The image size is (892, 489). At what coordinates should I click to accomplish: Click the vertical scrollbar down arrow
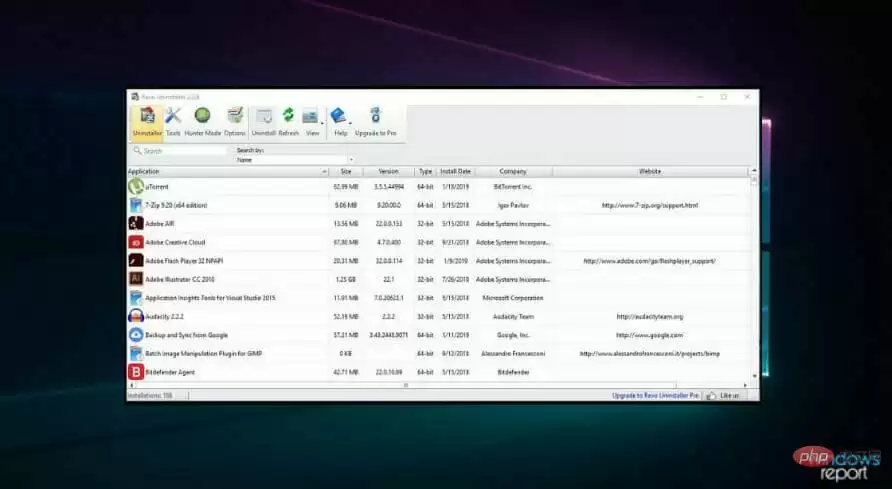(754, 376)
